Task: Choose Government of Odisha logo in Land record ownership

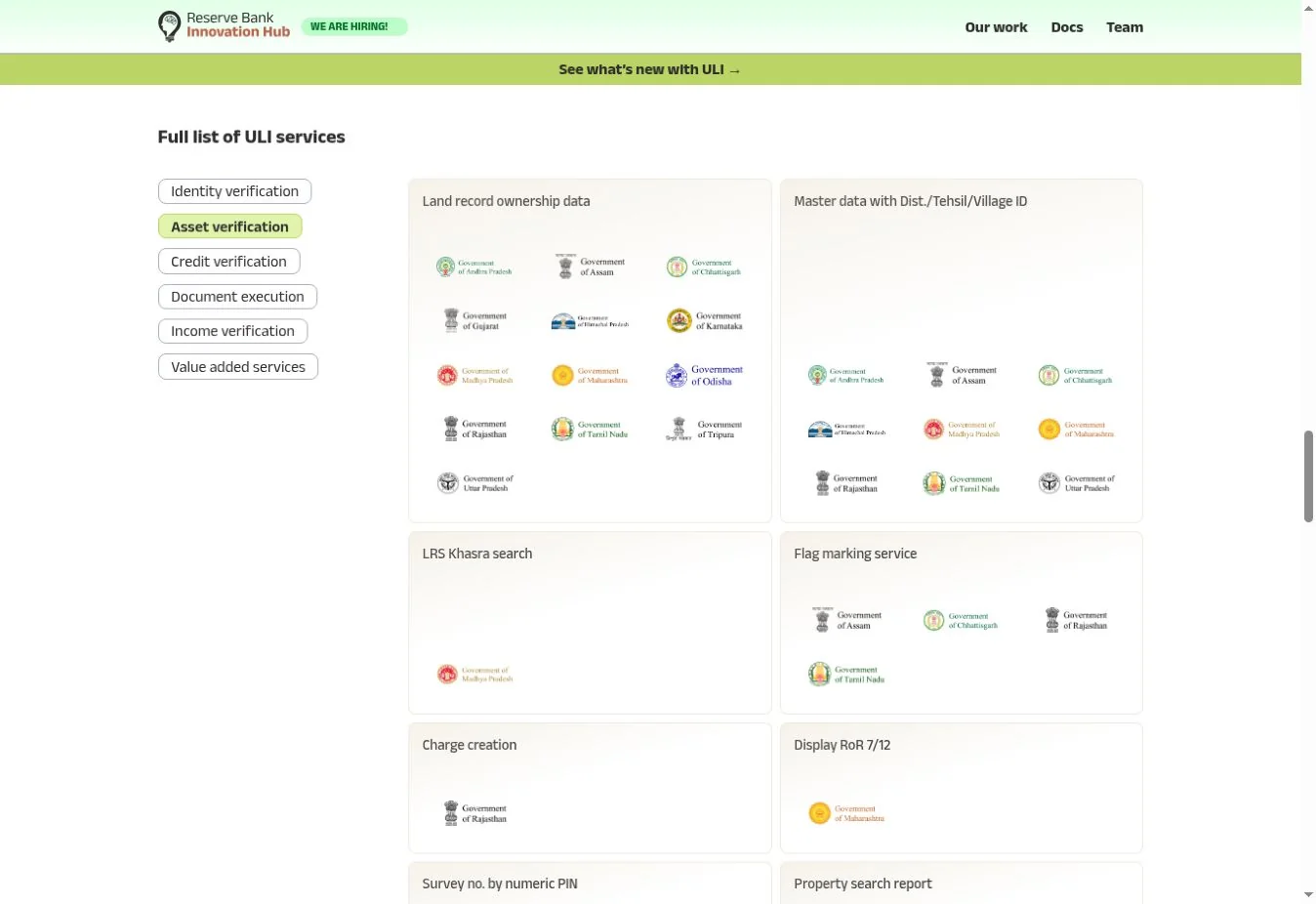Action: point(705,376)
